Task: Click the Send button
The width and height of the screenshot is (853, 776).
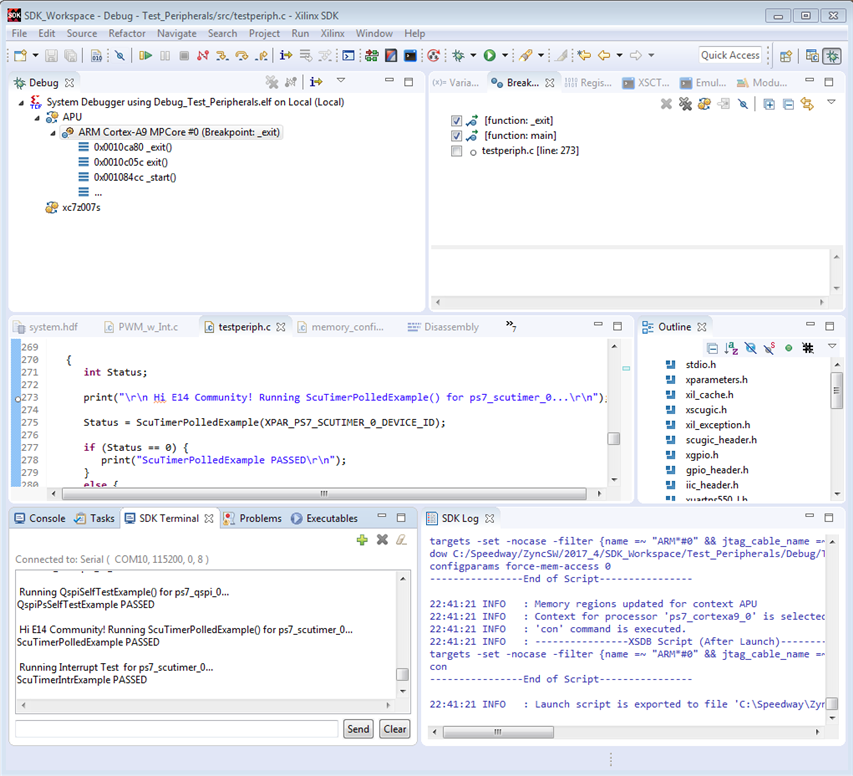Action: pyautogui.click(x=358, y=729)
